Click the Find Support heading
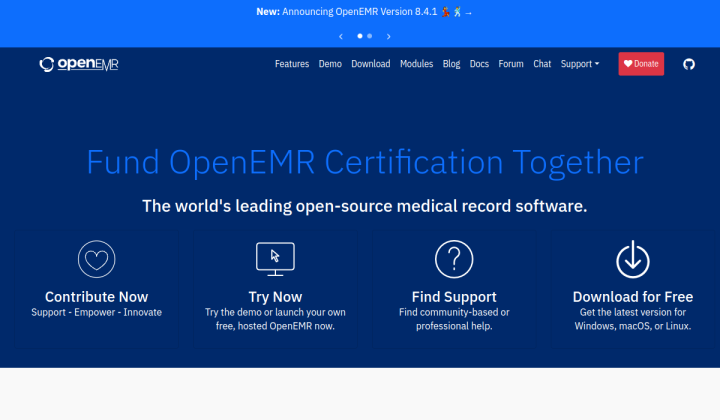This screenshot has height=420, width=720. [454, 297]
